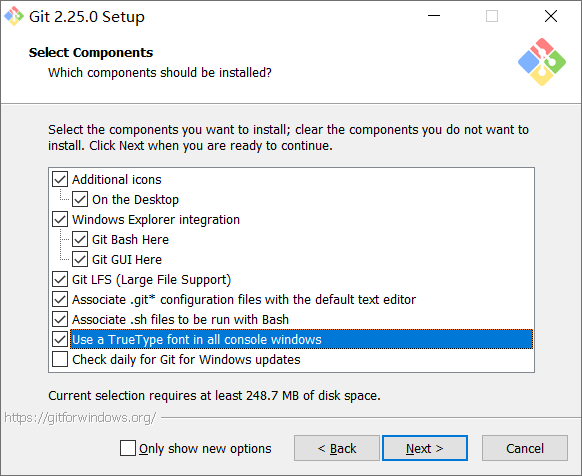Click the Git logo in title bar
Viewport: 582px width, 476px height.
pos(14,16)
